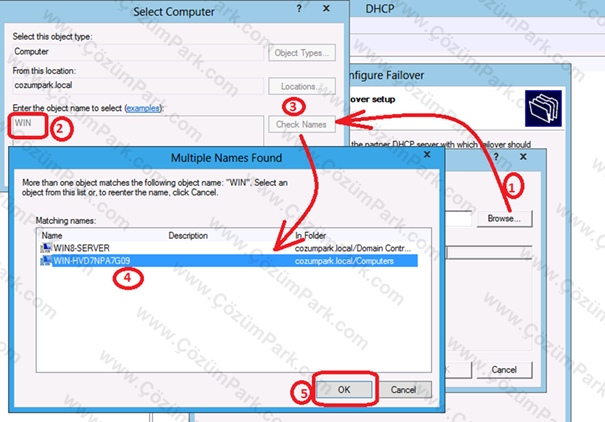This screenshot has width=605, height=422.
Task: Click the object name input field
Action: tap(138, 130)
